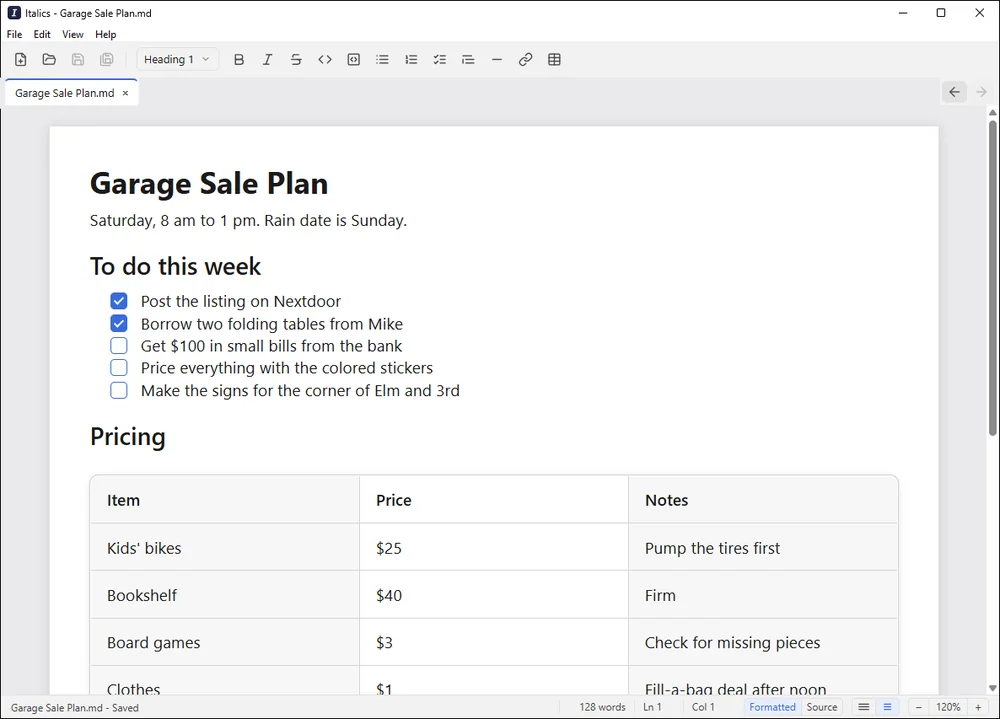Select the centered-width layout icon

point(887,707)
